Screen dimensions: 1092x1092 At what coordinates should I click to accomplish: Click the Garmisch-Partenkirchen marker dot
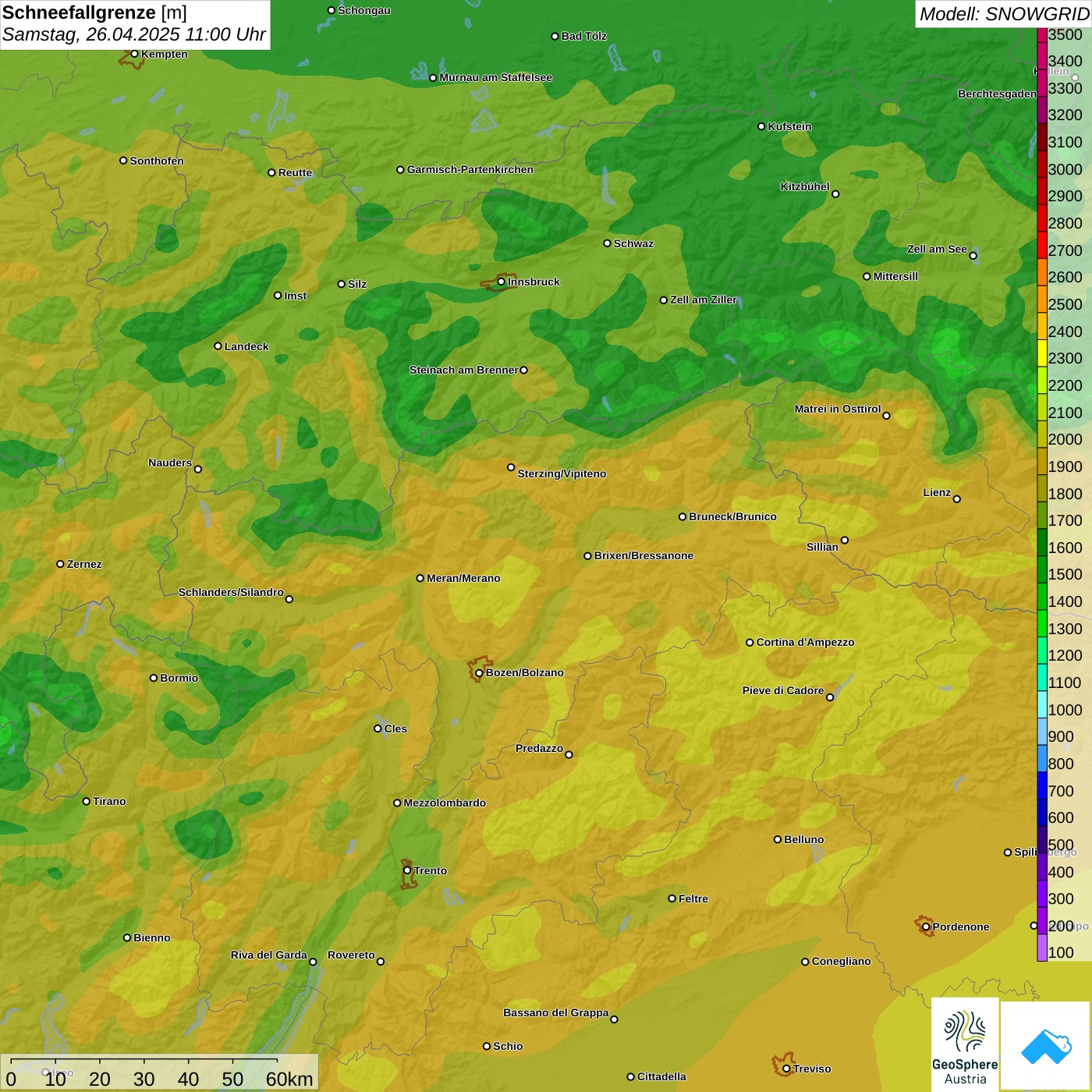pos(400,169)
